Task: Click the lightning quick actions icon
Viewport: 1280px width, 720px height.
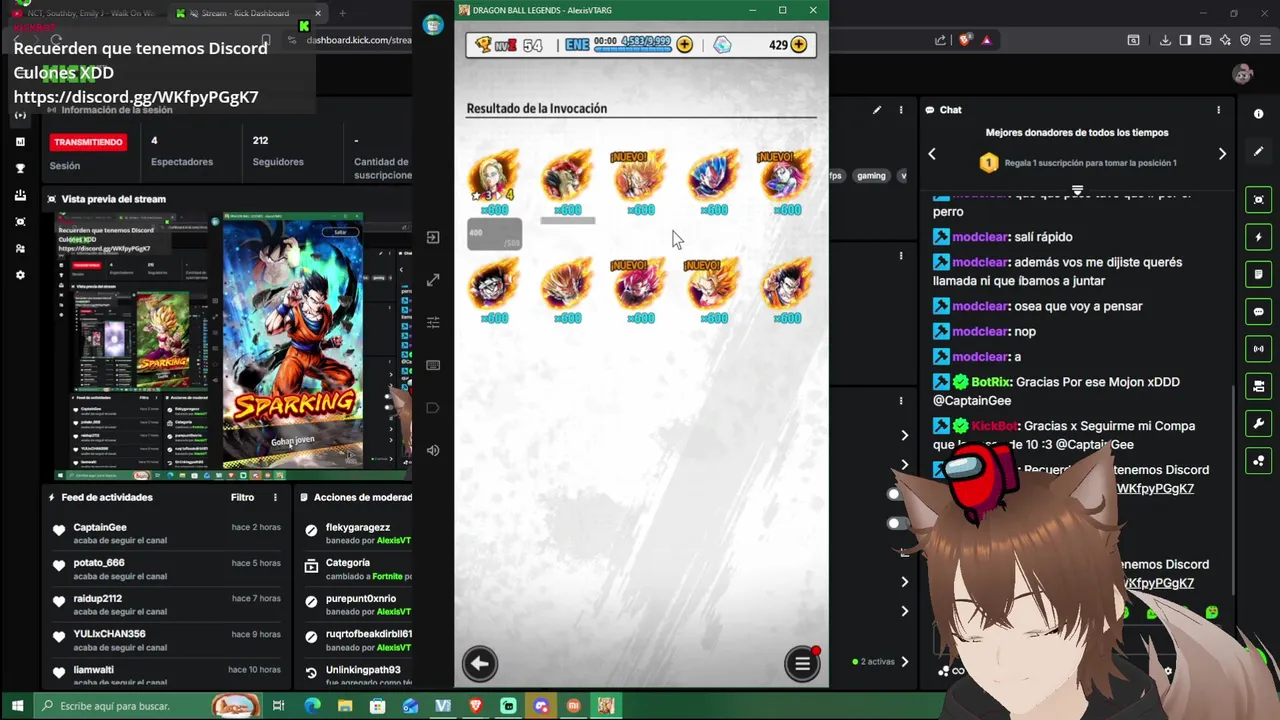Action: (x=1258, y=237)
